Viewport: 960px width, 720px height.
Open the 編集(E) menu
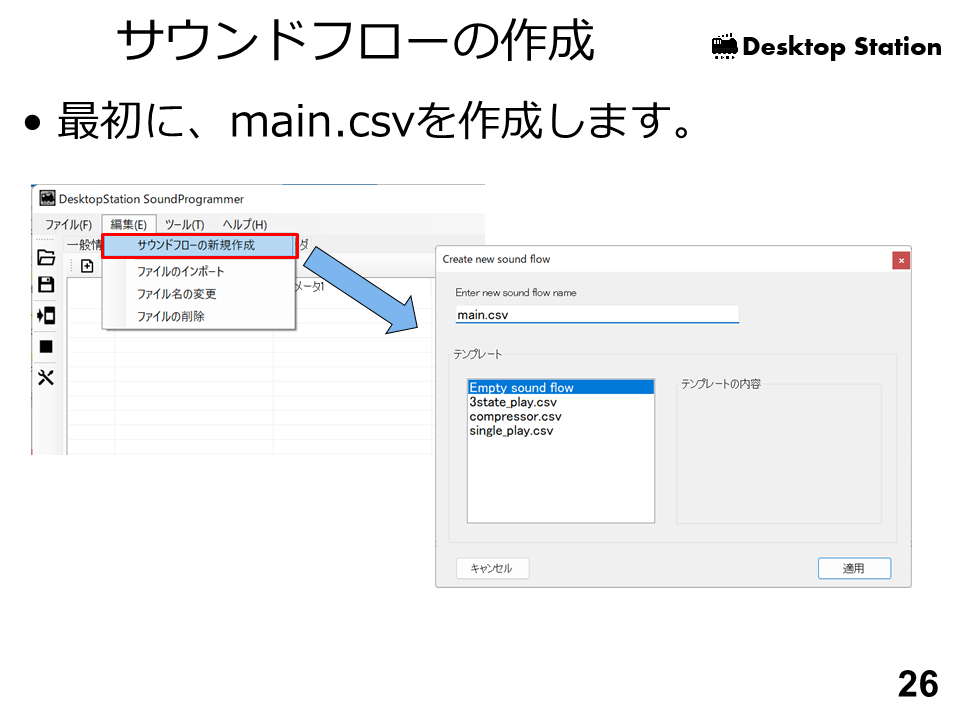(129, 225)
